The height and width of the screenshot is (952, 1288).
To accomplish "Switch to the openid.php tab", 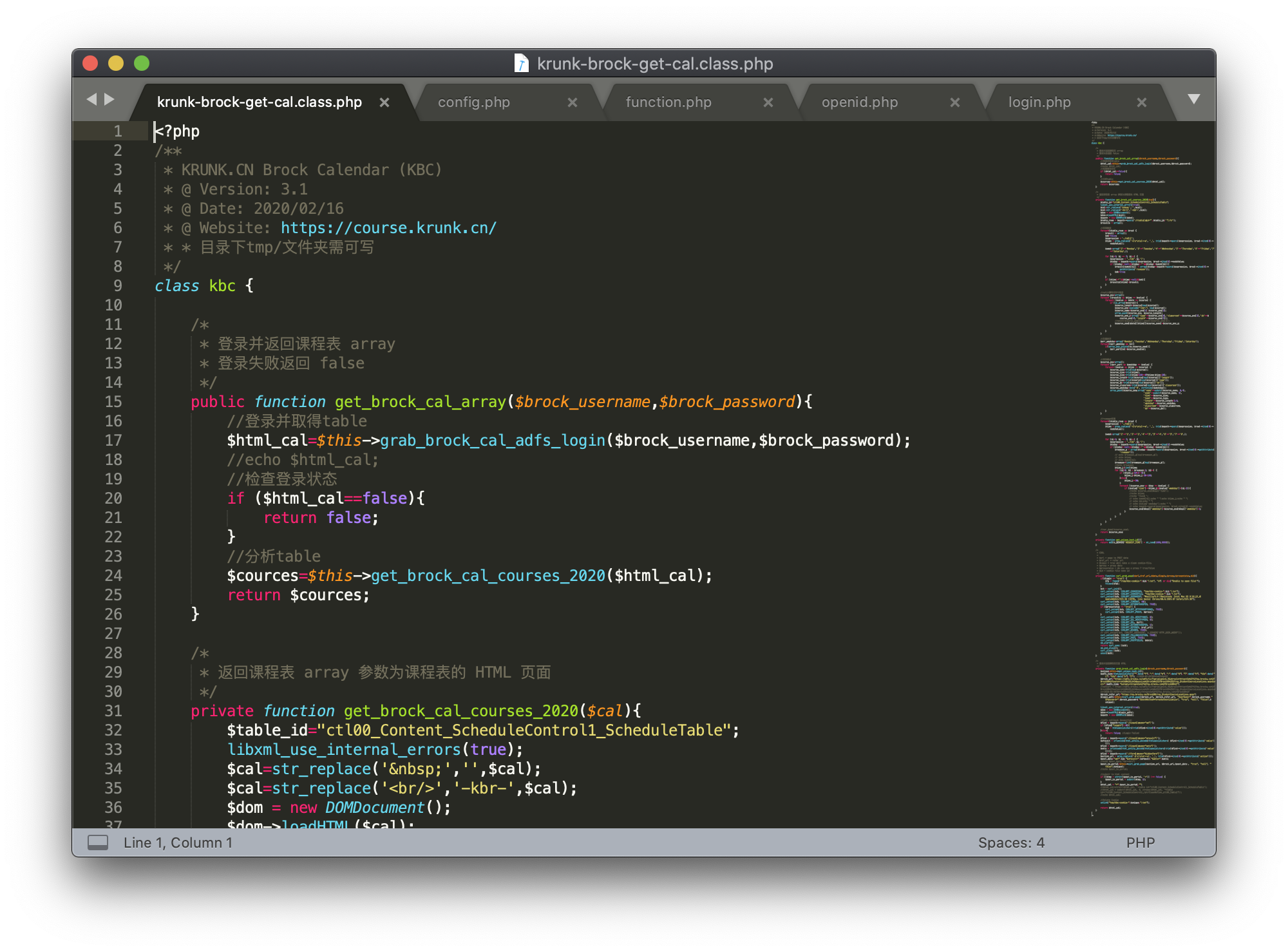I will pos(860,102).
